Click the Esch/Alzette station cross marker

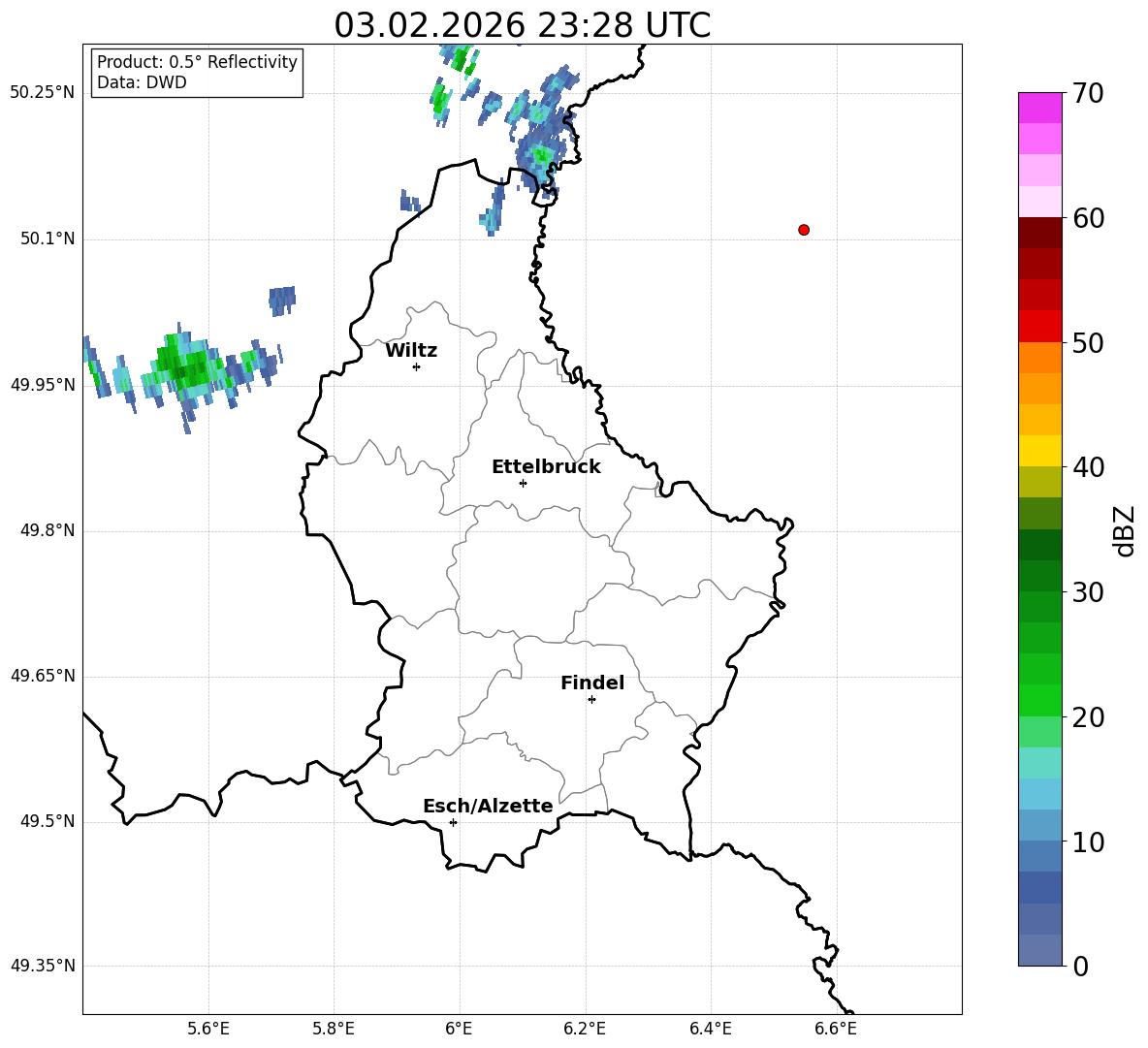453,822
